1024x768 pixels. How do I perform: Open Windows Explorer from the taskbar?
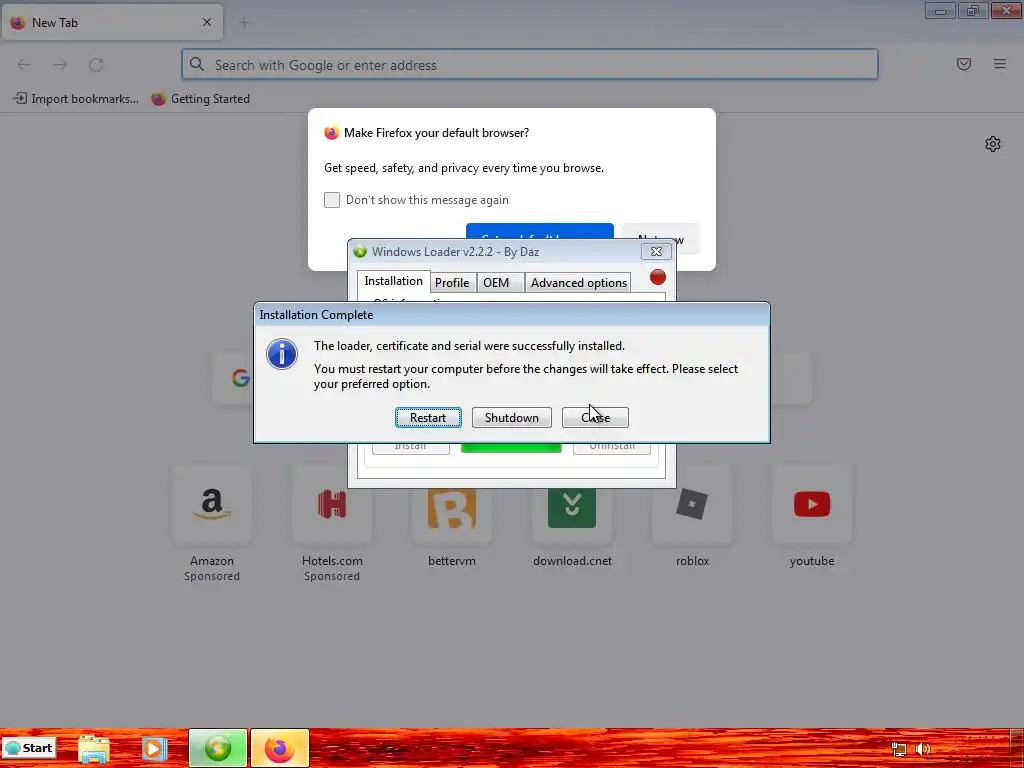93,748
